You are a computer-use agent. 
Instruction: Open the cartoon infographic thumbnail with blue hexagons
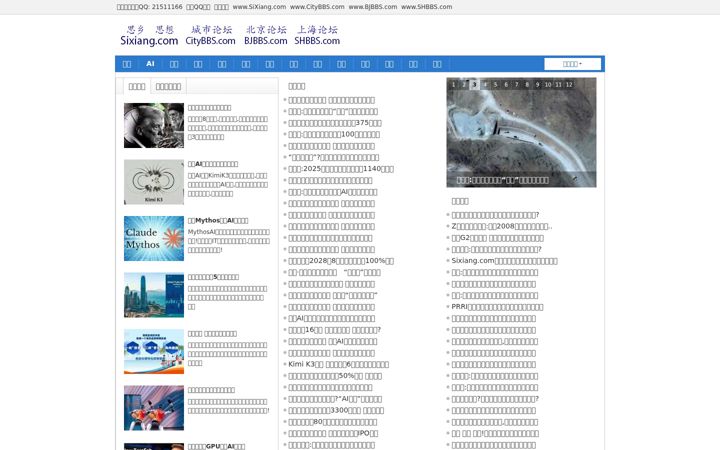[154, 351]
